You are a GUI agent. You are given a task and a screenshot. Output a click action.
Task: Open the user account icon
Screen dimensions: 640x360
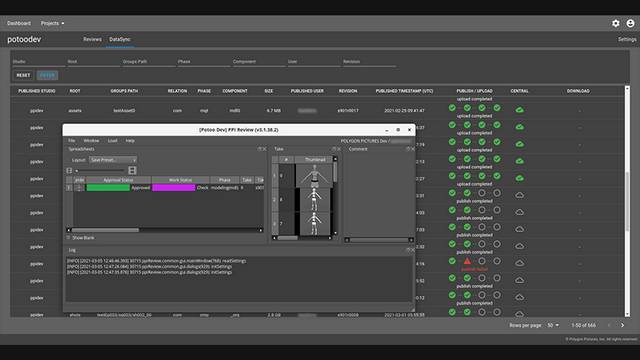point(630,23)
